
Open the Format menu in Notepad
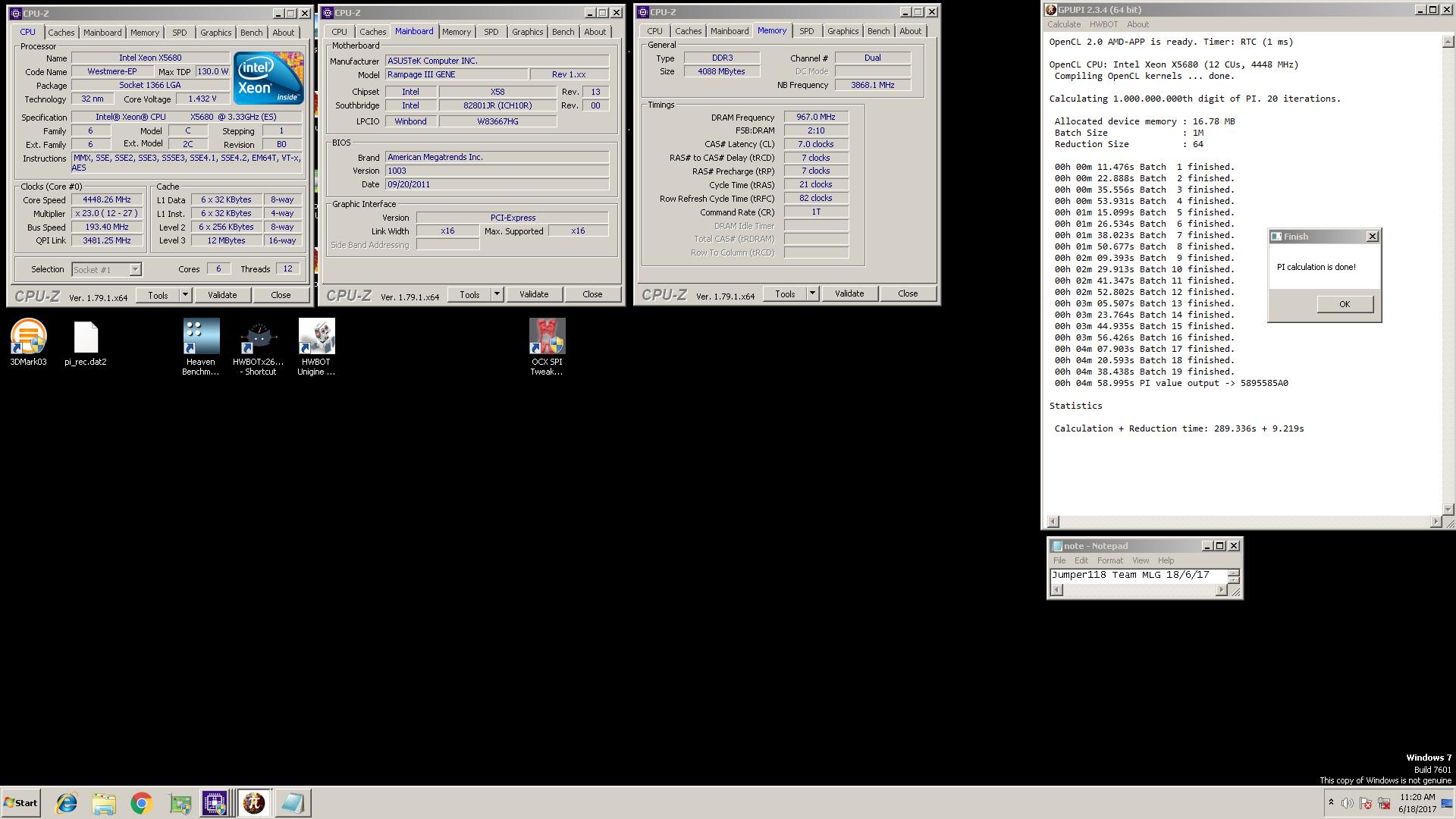click(1110, 560)
